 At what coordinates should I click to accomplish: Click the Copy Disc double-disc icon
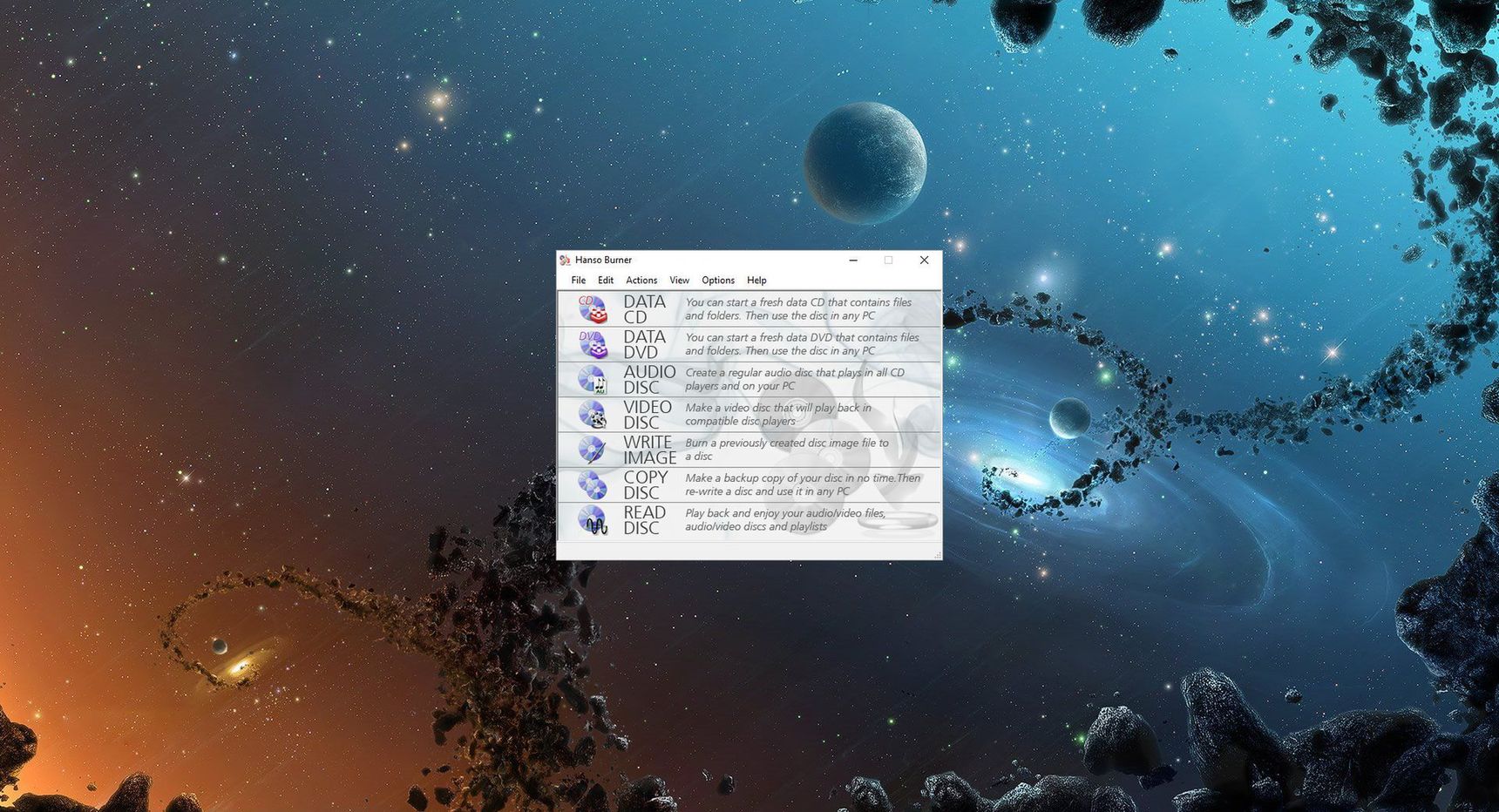(x=593, y=485)
